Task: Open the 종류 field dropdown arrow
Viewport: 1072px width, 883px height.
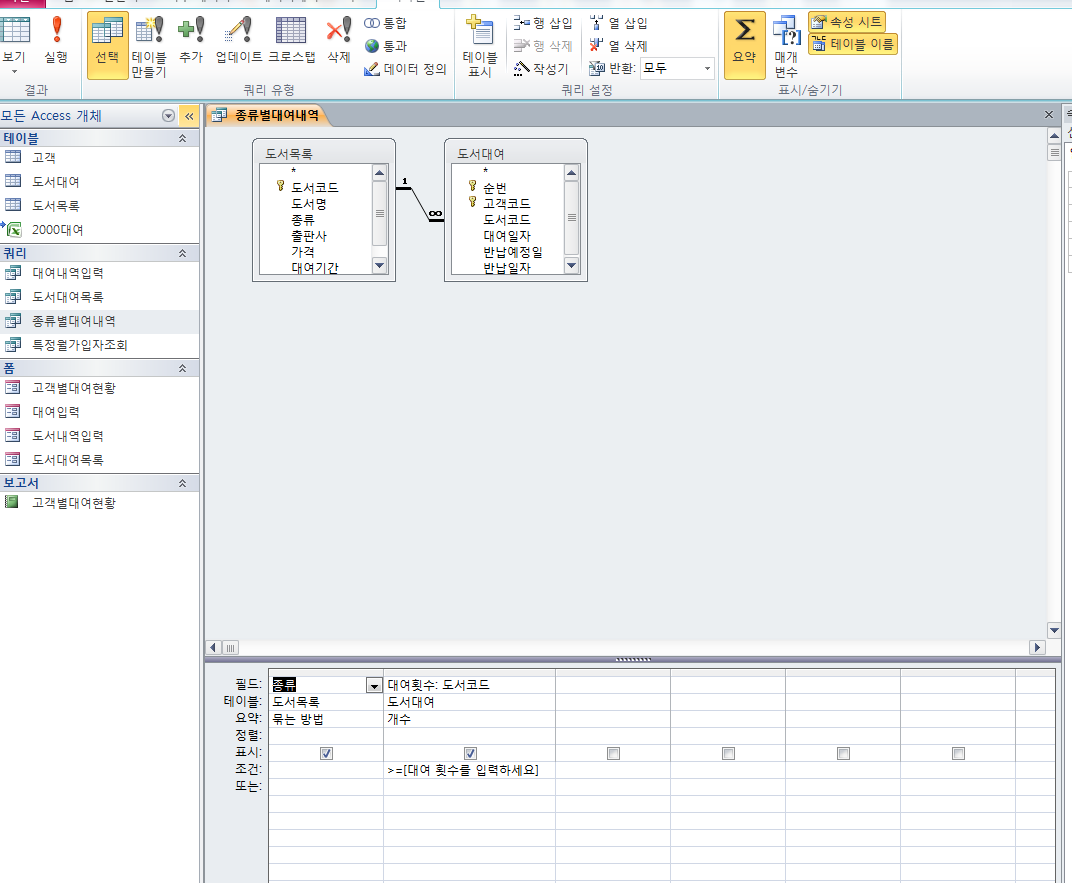Action: tap(374, 685)
